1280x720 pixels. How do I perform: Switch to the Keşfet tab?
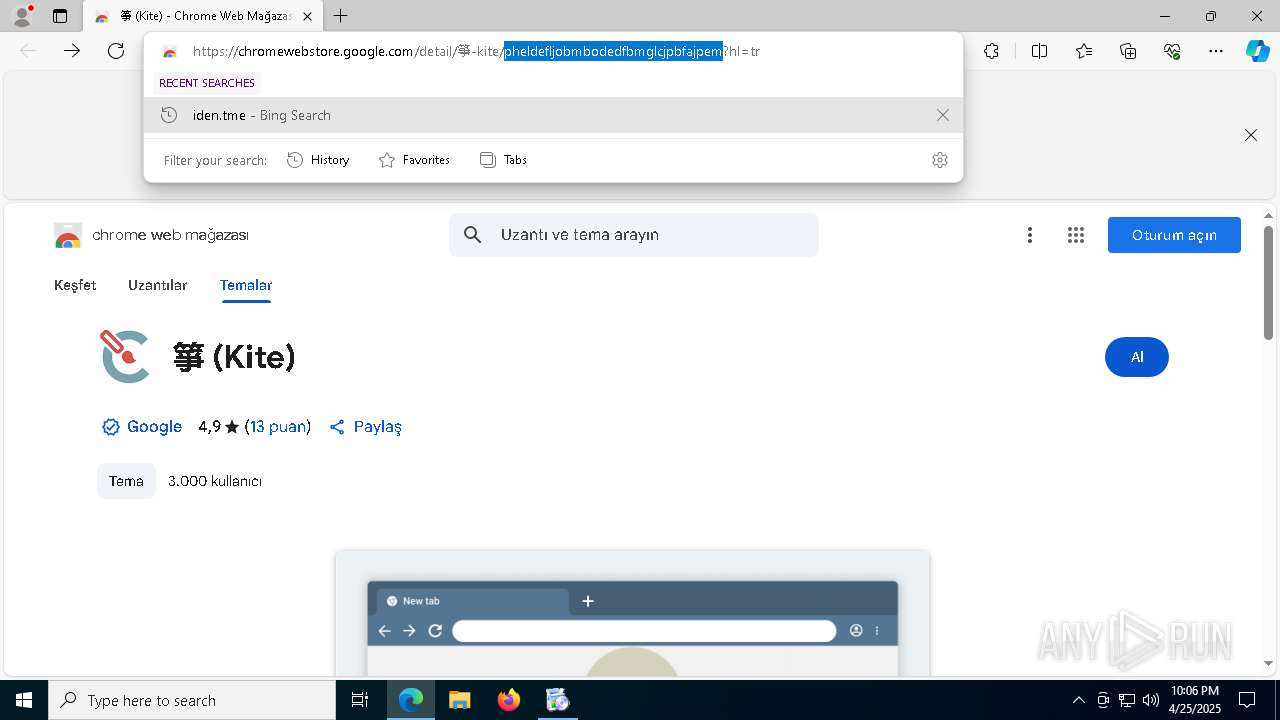pyautogui.click(x=75, y=285)
